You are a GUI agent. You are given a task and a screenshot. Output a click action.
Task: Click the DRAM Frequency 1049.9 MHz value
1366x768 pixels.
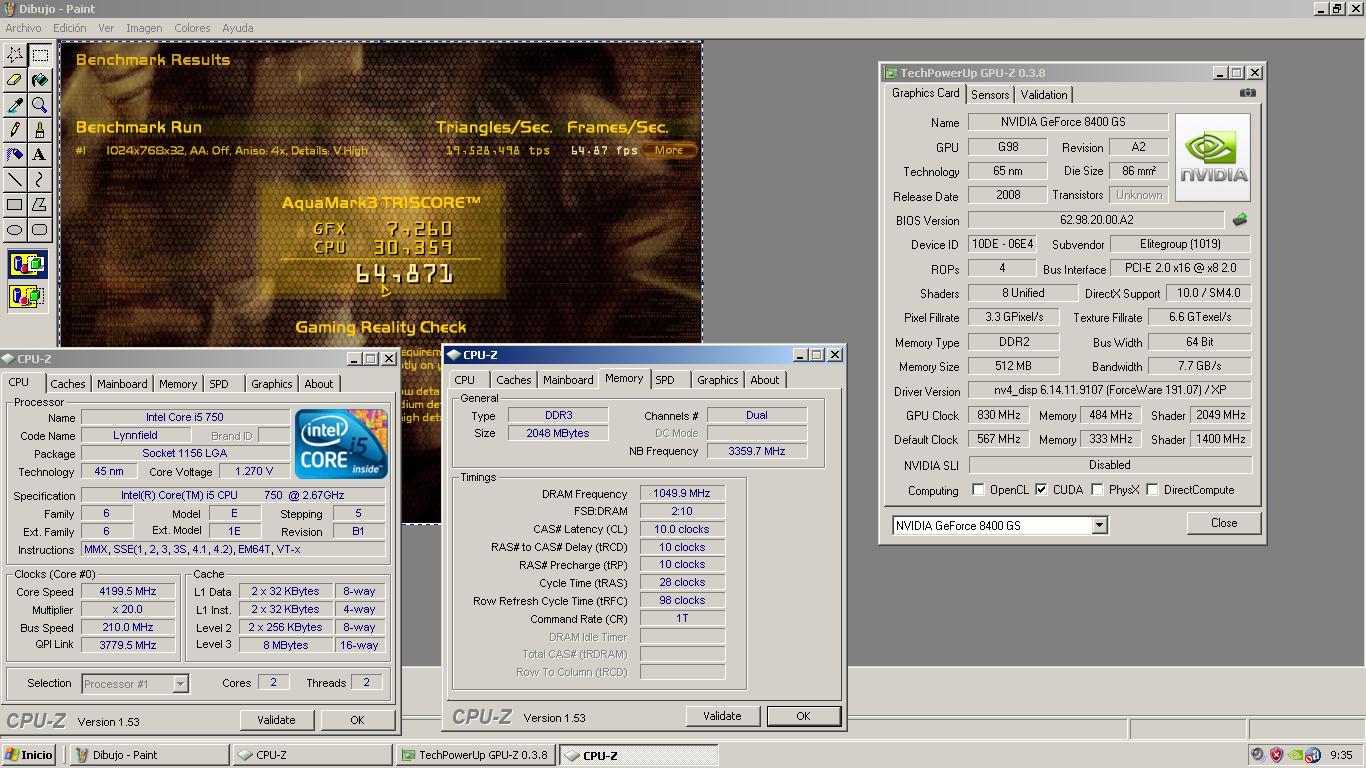[681, 494]
